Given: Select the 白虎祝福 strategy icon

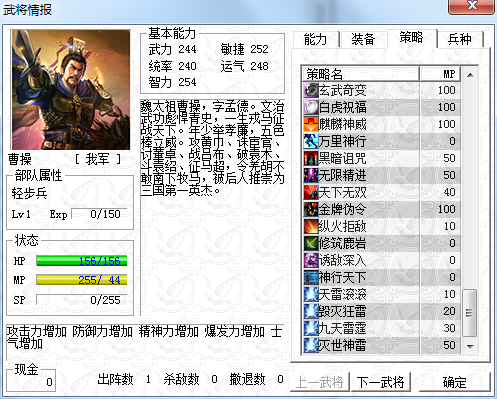Looking at the screenshot, I should pyautogui.click(x=311, y=107).
